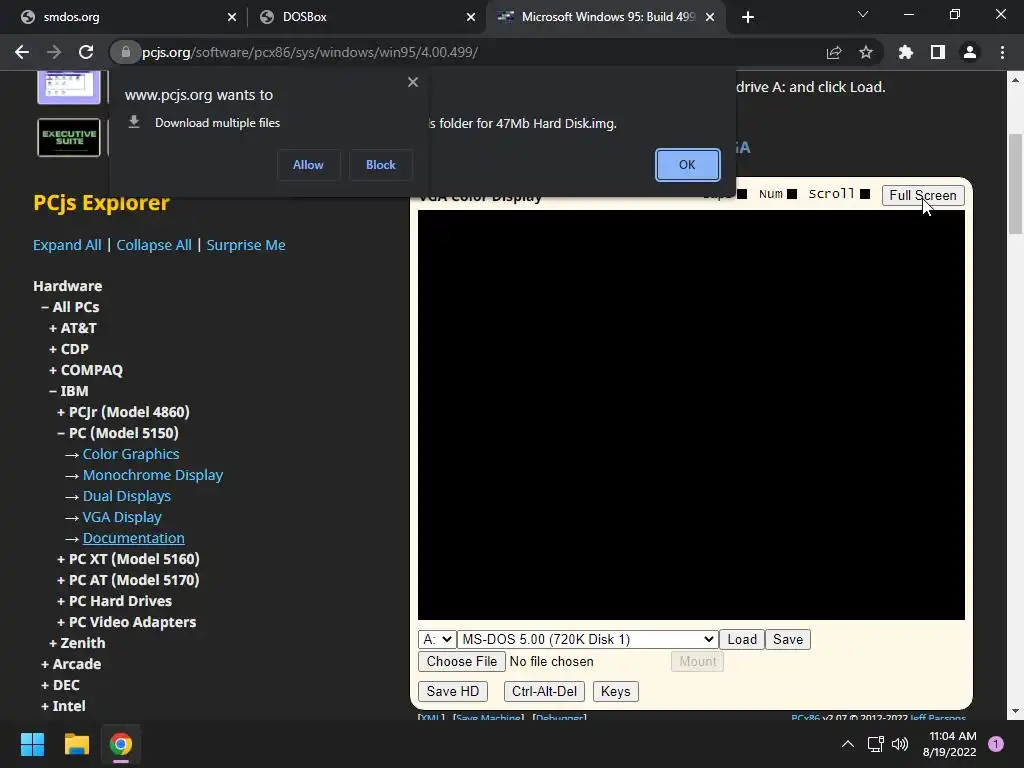The height and width of the screenshot is (768, 1024).
Task: Open the side panel icon
Action: click(938, 52)
